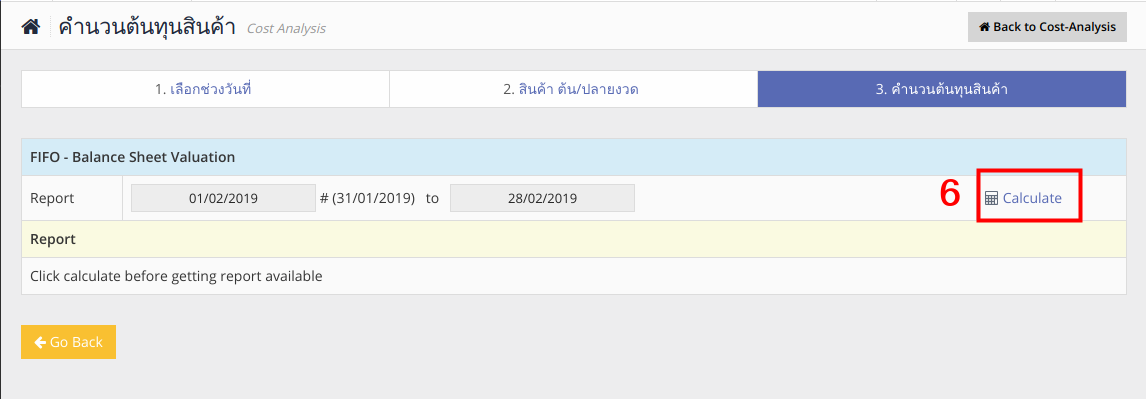Viewport: 1147px width, 399px height.
Task: Click the home icon beside the page title
Action: click(30, 28)
